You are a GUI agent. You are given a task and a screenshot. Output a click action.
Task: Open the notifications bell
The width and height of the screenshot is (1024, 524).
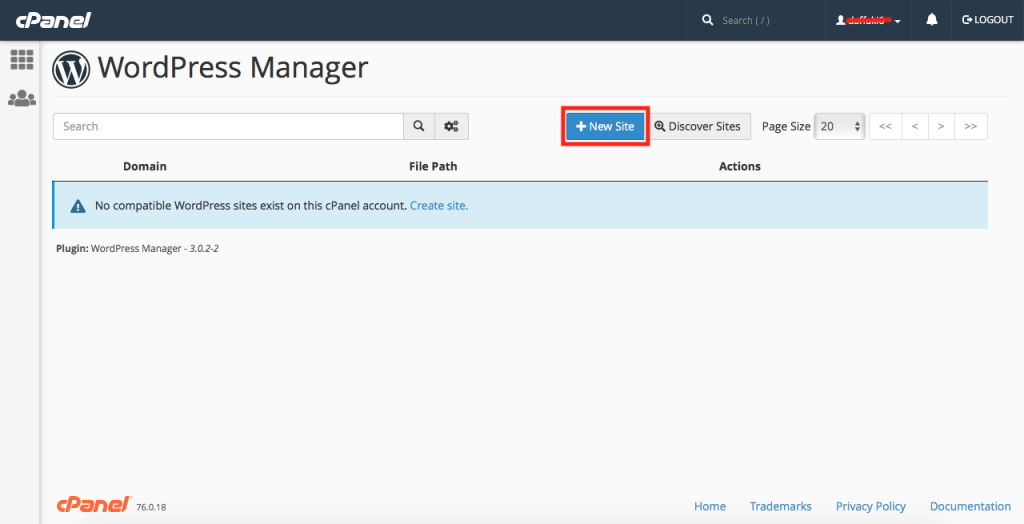click(932, 20)
